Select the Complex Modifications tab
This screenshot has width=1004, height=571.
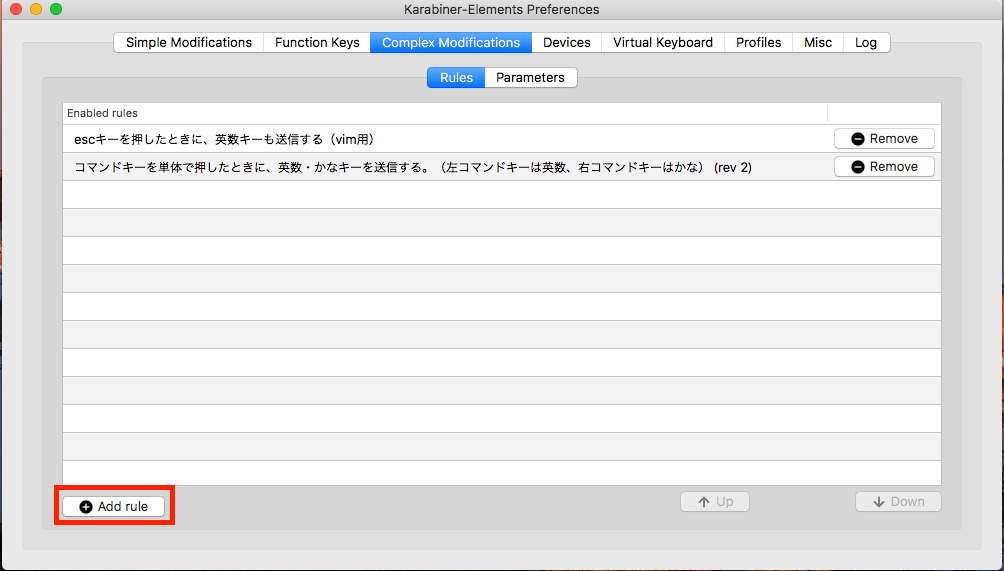tap(451, 42)
